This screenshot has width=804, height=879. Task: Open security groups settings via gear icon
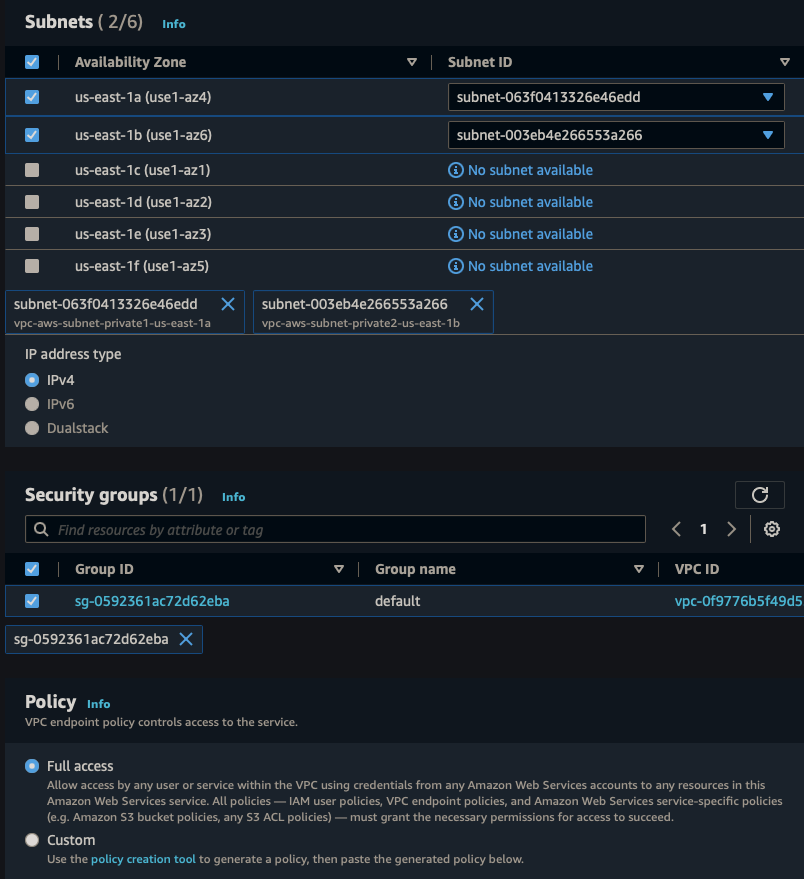[771, 528]
